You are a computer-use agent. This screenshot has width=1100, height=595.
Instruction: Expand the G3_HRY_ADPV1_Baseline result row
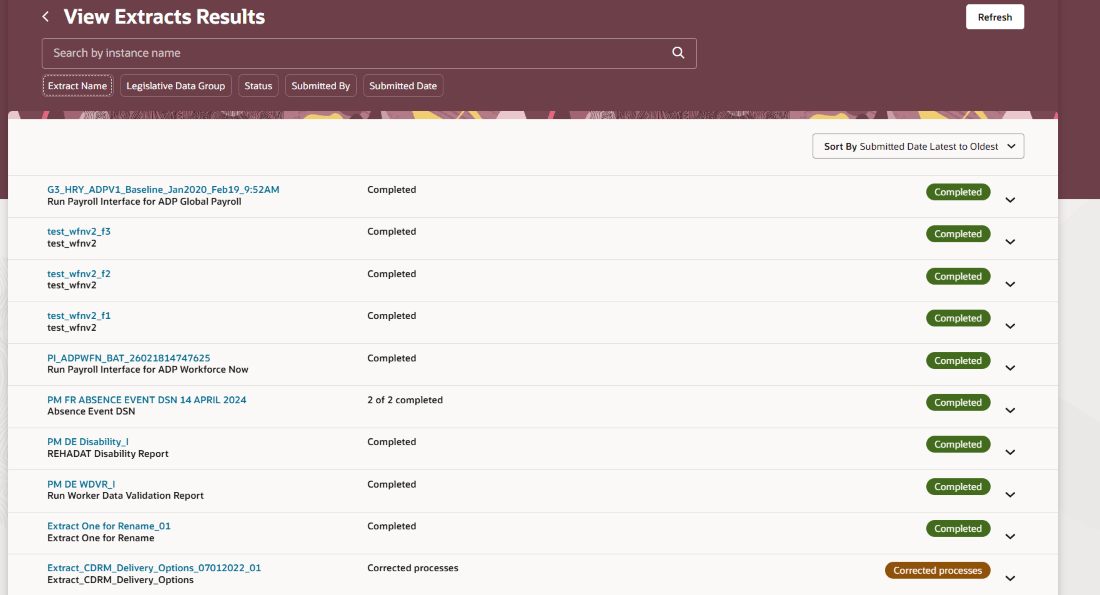tap(1010, 199)
